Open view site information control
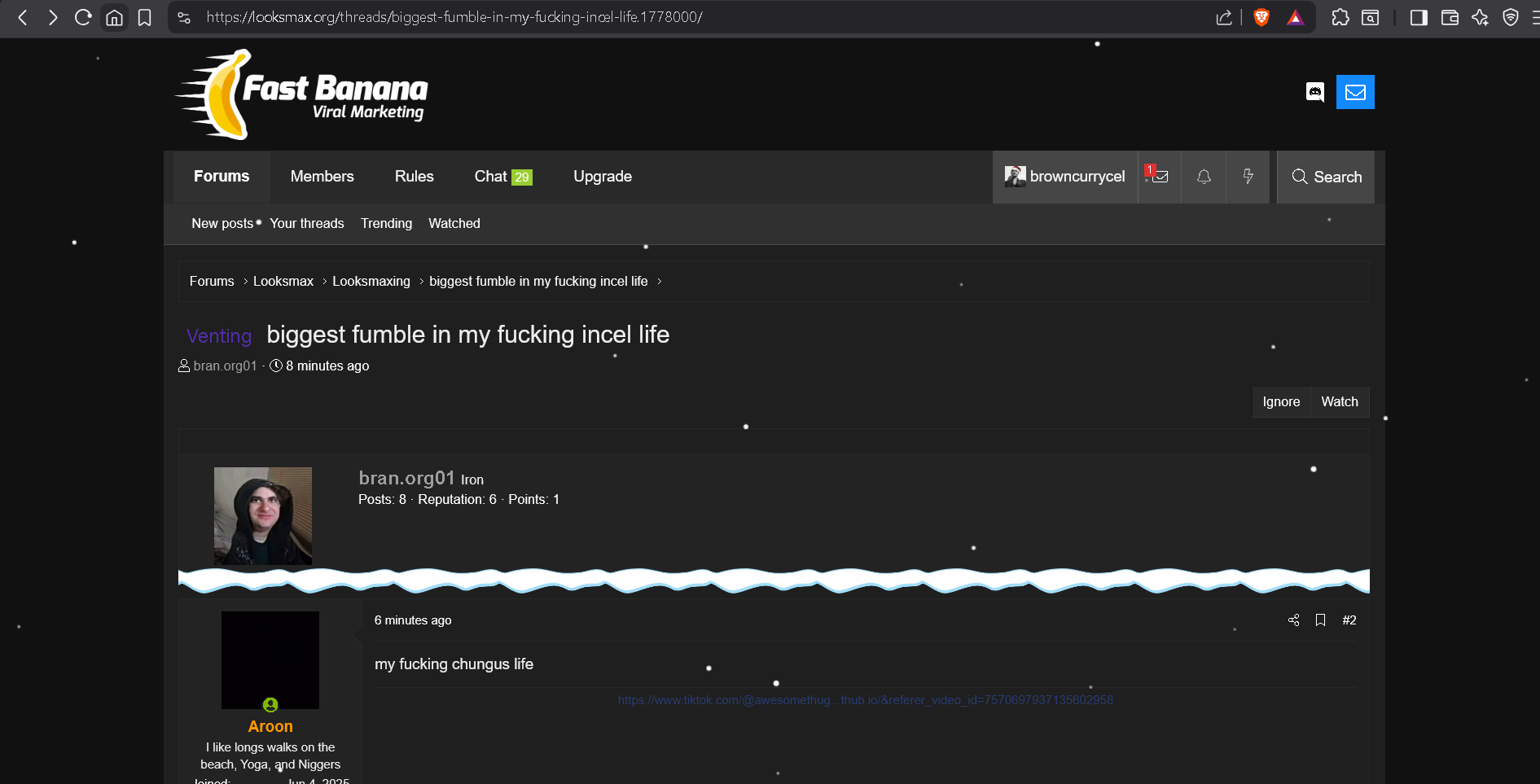The image size is (1540, 784). click(x=184, y=17)
